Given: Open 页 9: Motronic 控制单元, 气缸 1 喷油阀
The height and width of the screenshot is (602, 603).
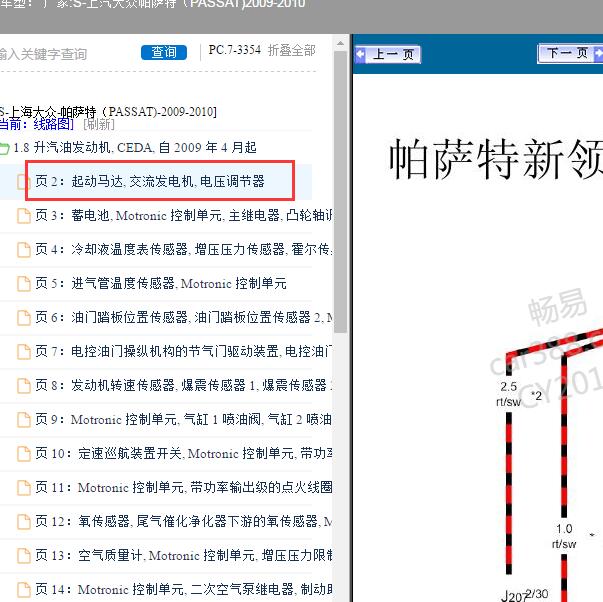Looking at the screenshot, I should click(184, 419).
